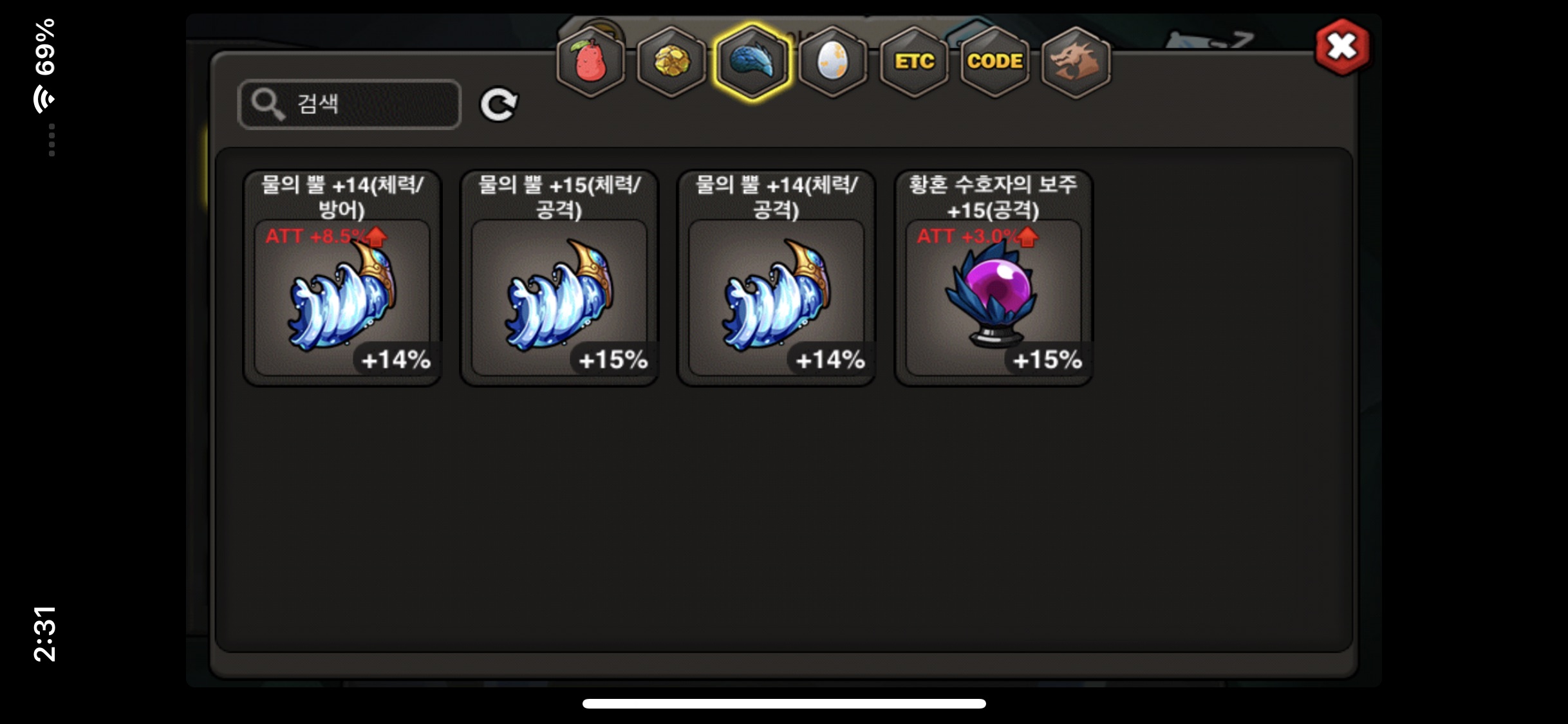Select 황혼 수호자의 보주 +15(공격) orb card

click(994, 278)
